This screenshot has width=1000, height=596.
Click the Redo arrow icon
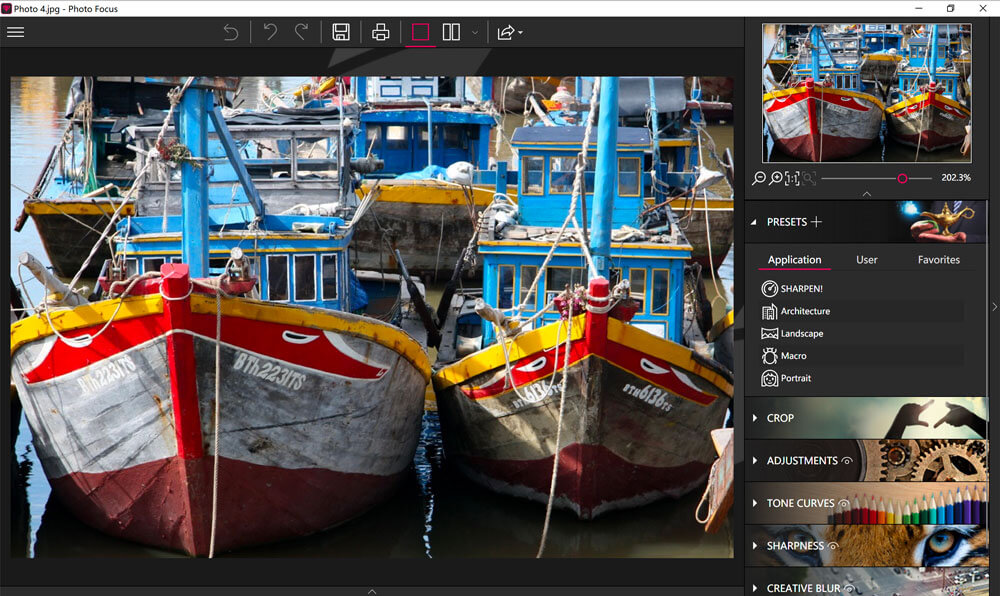point(301,31)
